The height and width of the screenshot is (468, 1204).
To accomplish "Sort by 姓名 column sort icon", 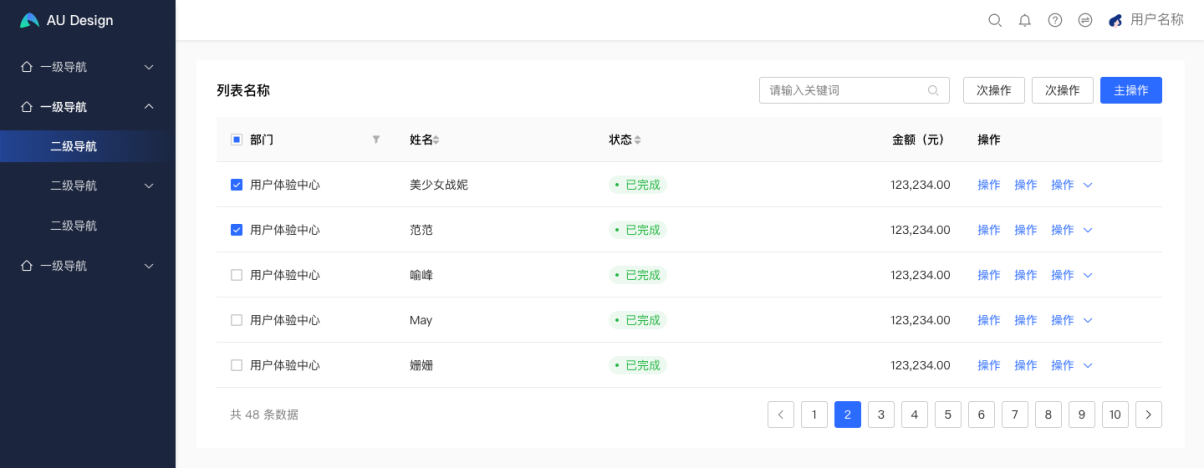I will tap(436, 140).
